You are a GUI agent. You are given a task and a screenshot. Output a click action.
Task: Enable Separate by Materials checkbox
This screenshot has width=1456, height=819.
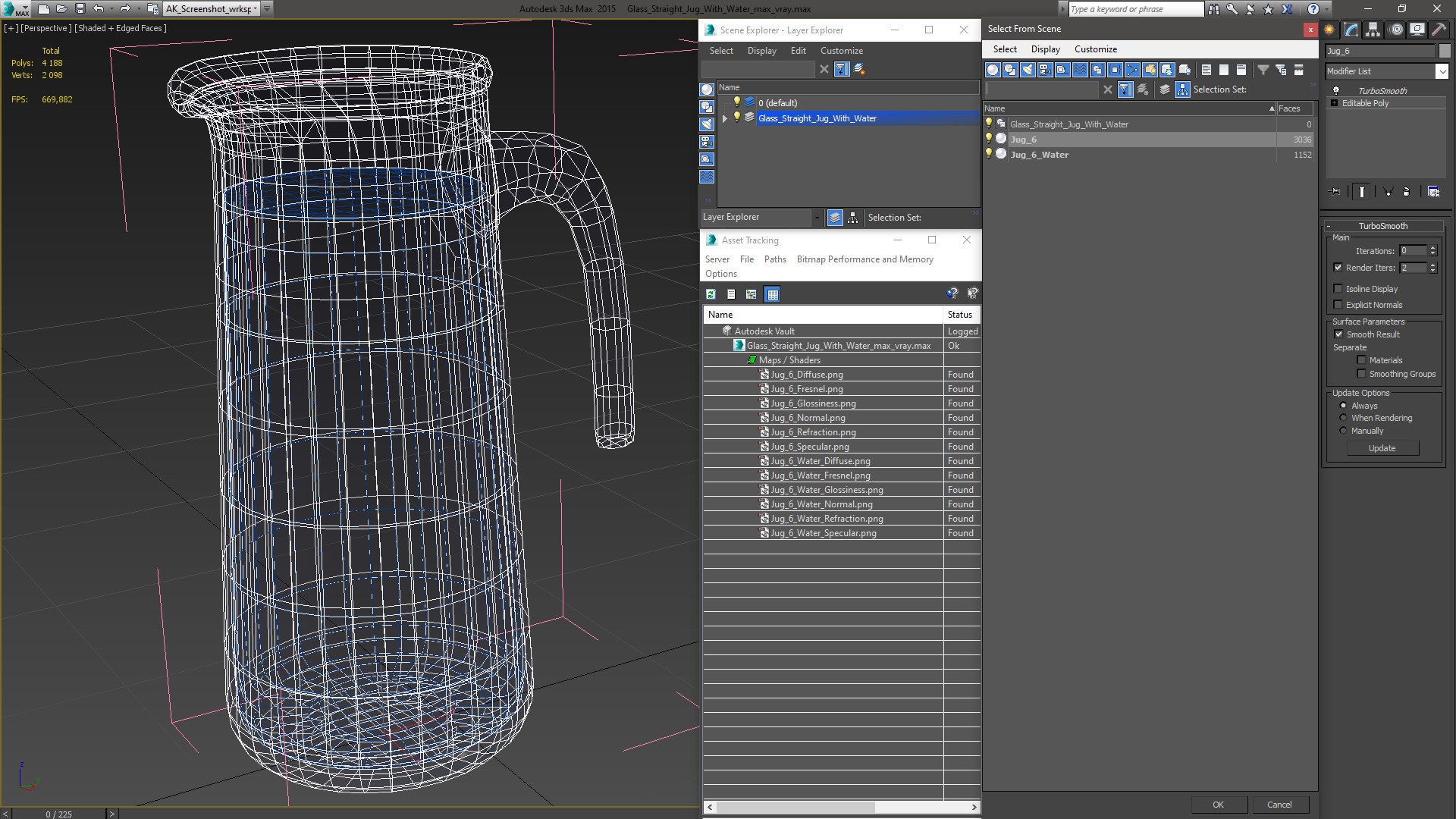tap(1361, 360)
